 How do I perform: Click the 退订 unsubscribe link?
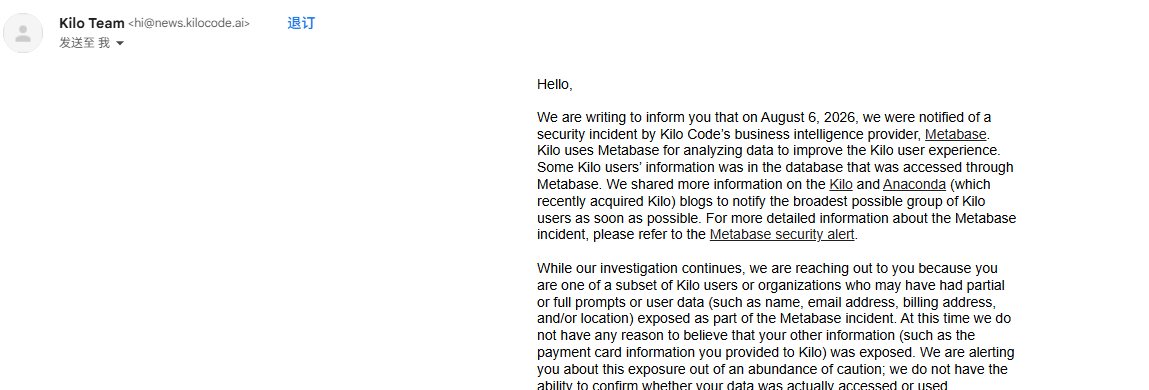[x=301, y=23]
